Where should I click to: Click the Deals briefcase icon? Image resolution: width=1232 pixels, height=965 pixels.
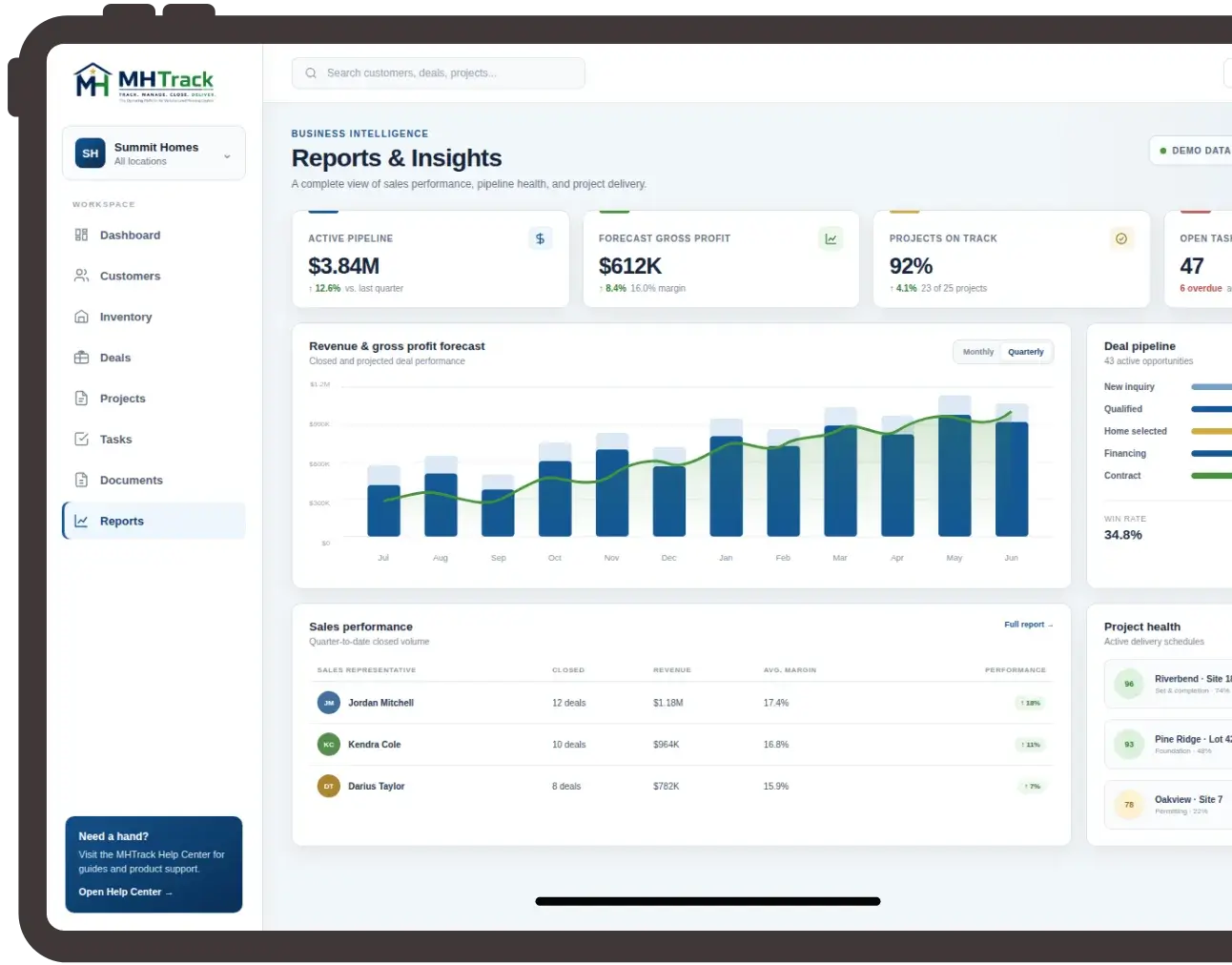tap(81, 358)
